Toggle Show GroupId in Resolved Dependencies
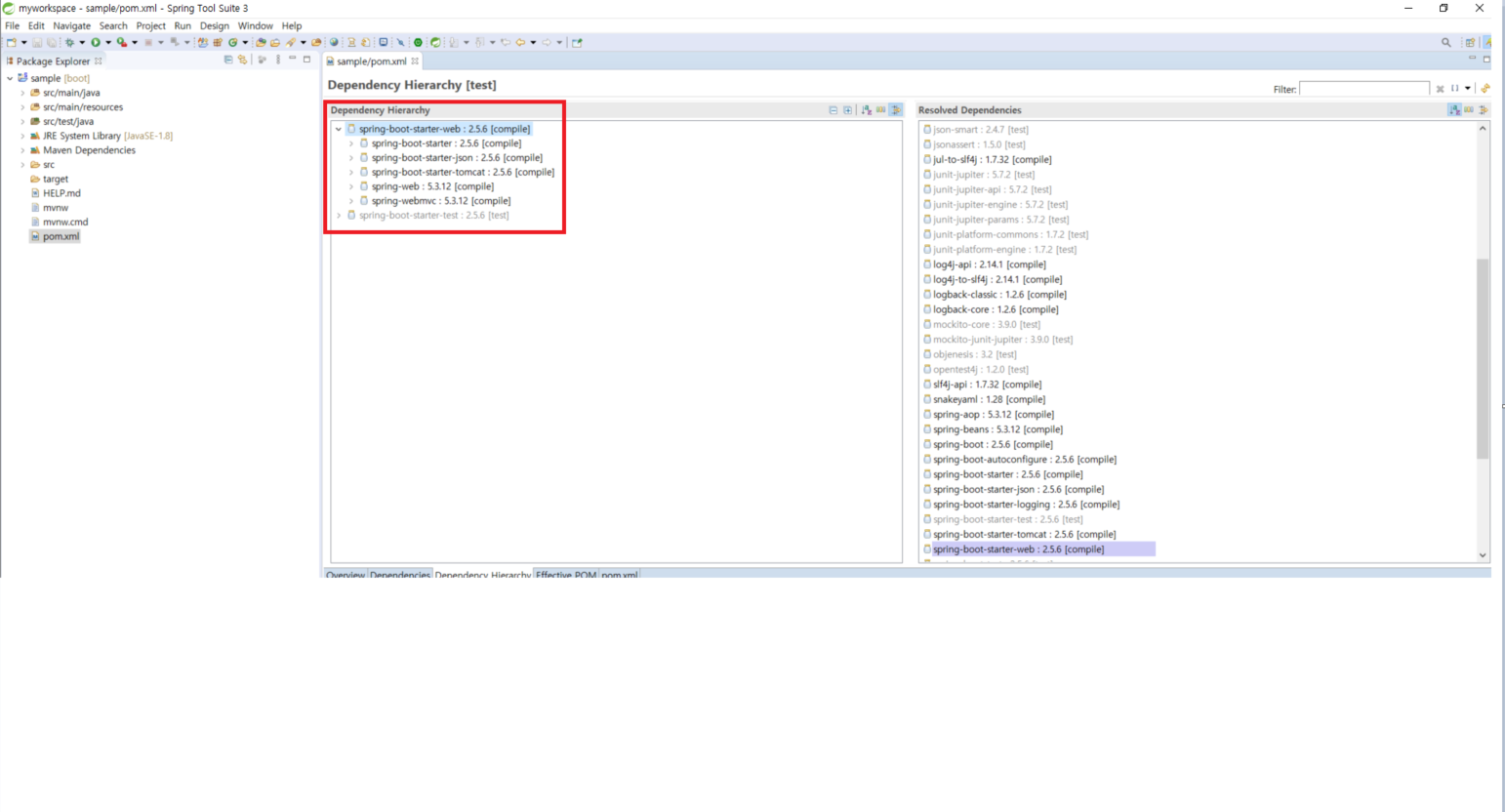The width and height of the screenshot is (1505, 812). (1469, 110)
